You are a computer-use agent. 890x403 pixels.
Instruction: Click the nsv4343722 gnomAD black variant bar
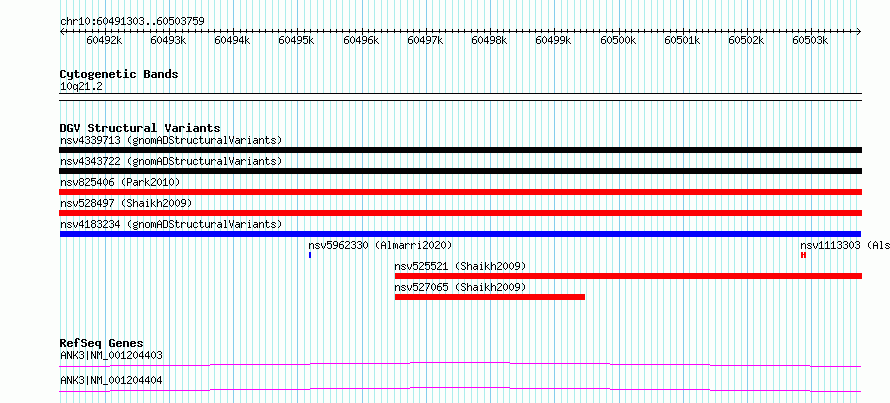460,171
